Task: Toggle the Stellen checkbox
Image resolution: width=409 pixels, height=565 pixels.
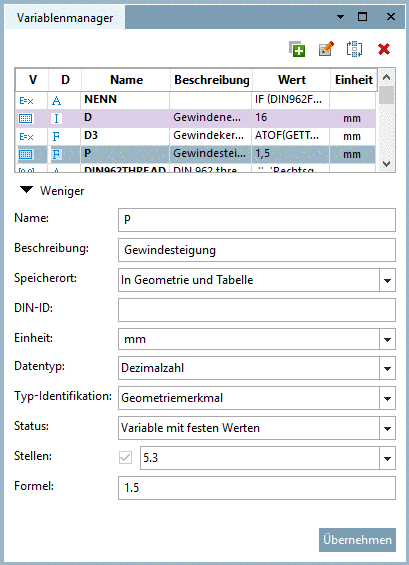Action: [x=125, y=458]
